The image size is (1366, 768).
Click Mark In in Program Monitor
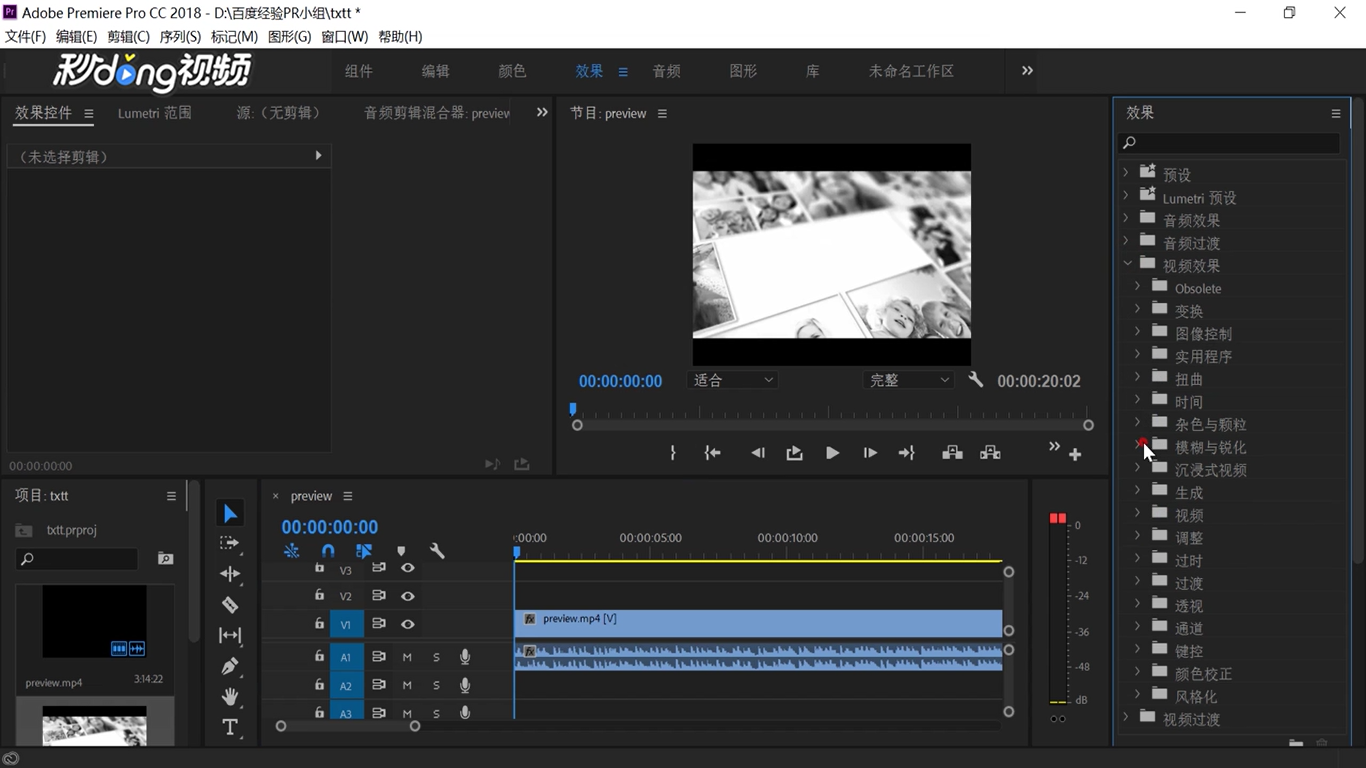(673, 453)
